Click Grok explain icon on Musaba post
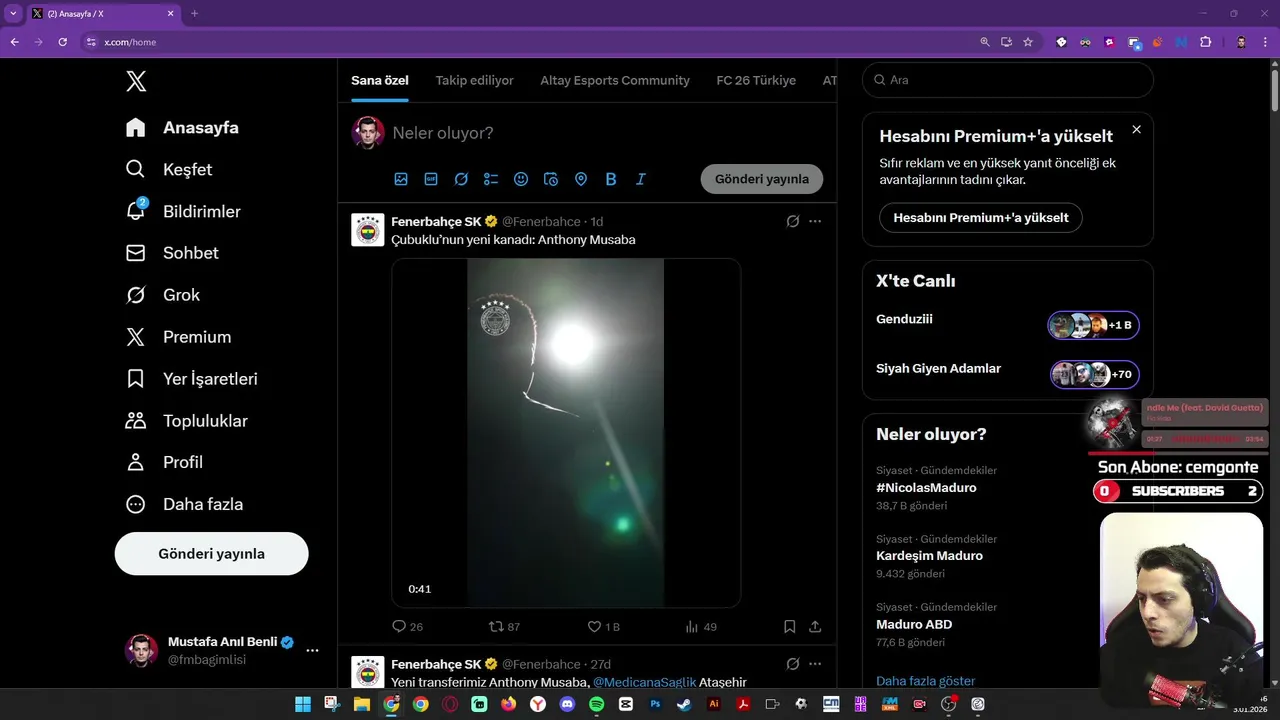The width and height of the screenshot is (1280, 720). [x=793, y=221]
